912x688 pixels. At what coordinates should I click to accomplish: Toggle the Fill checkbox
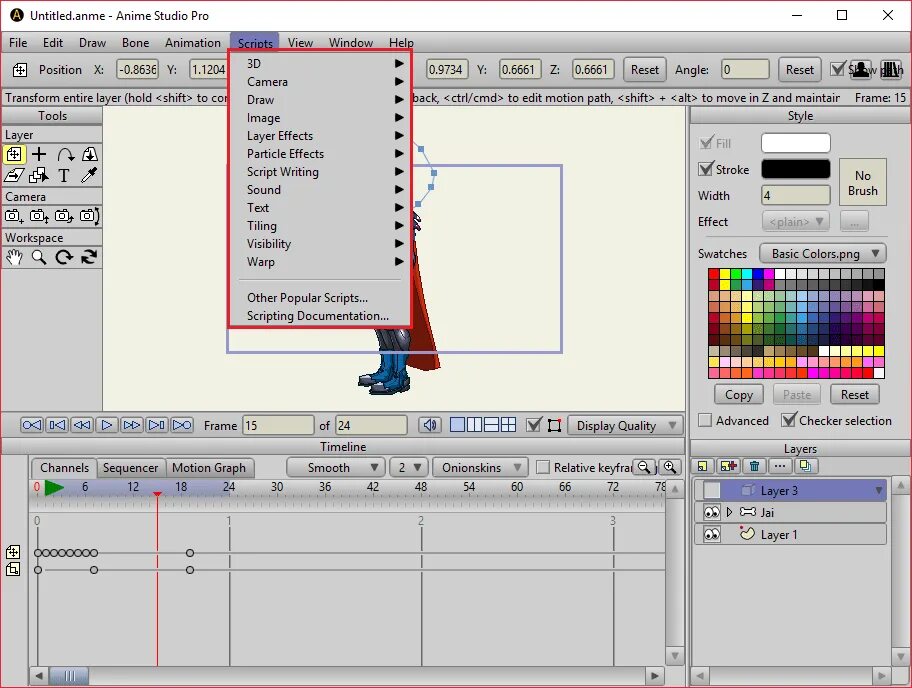706,142
